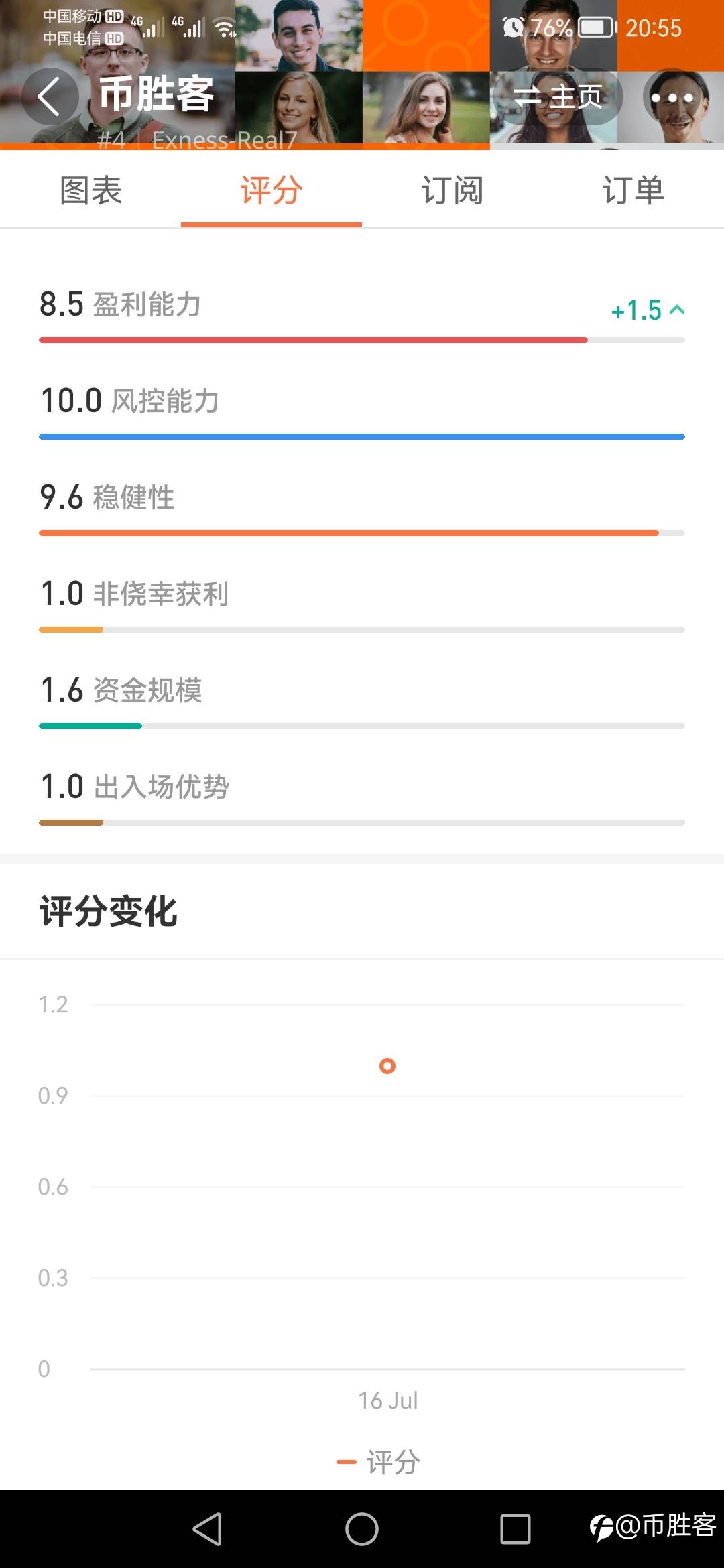Open the 订阅 tab
724x1568 pixels.
[452, 190]
